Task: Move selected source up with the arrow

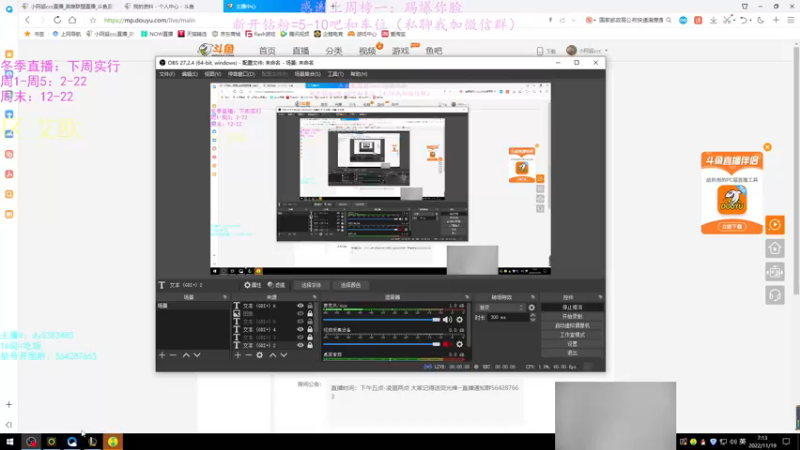Action: pyautogui.click(x=272, y=355)
